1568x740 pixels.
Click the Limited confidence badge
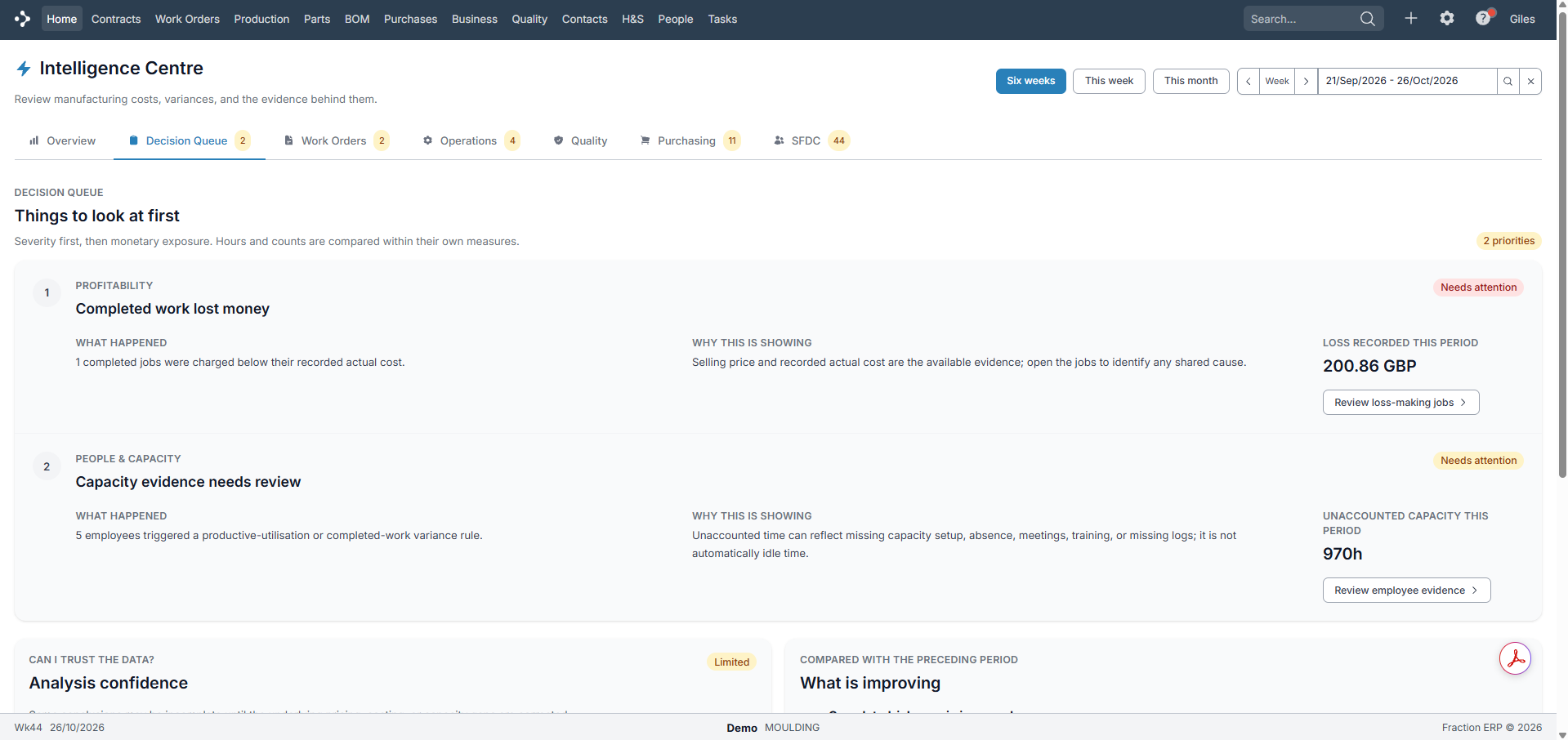tap(731, 662)
